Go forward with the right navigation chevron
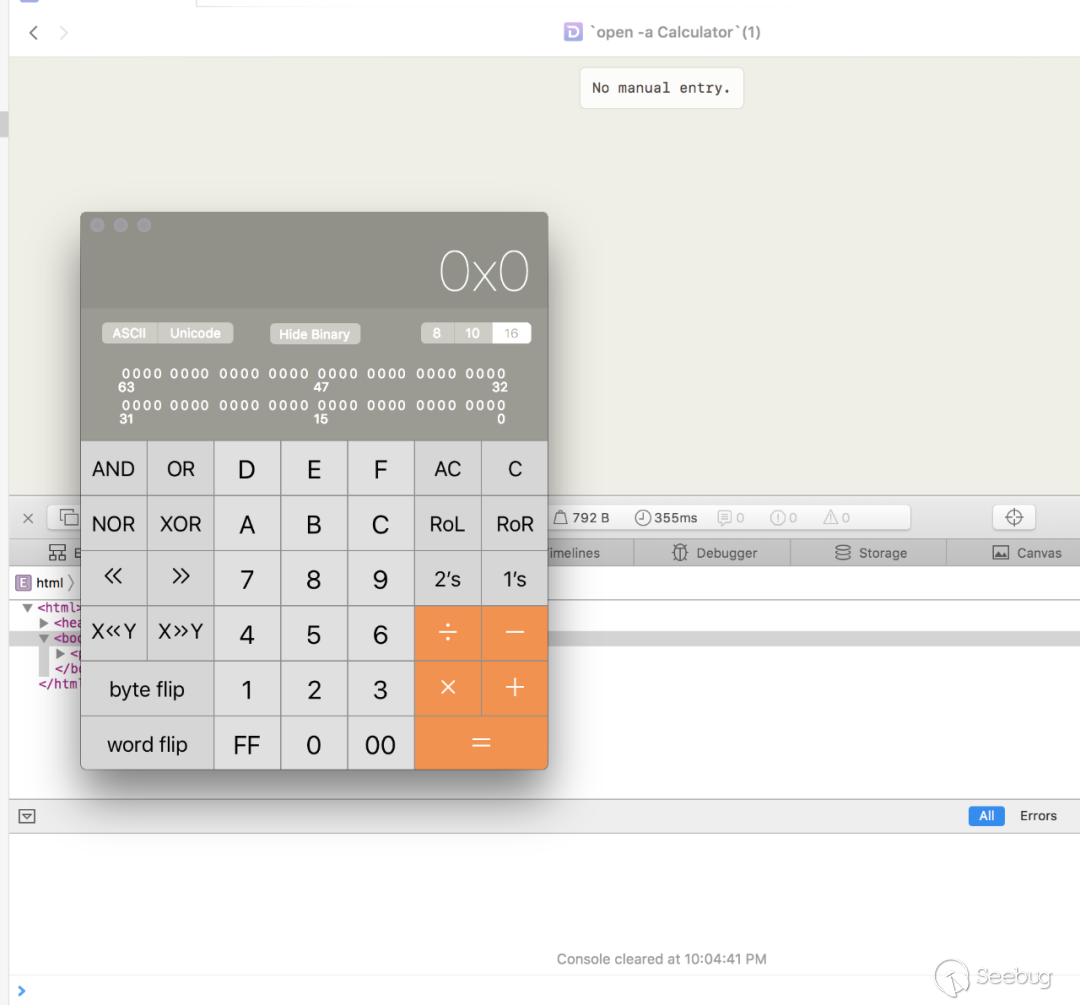The width and height of the screenshot is (1080, 1005). click(x=63, y=32)
